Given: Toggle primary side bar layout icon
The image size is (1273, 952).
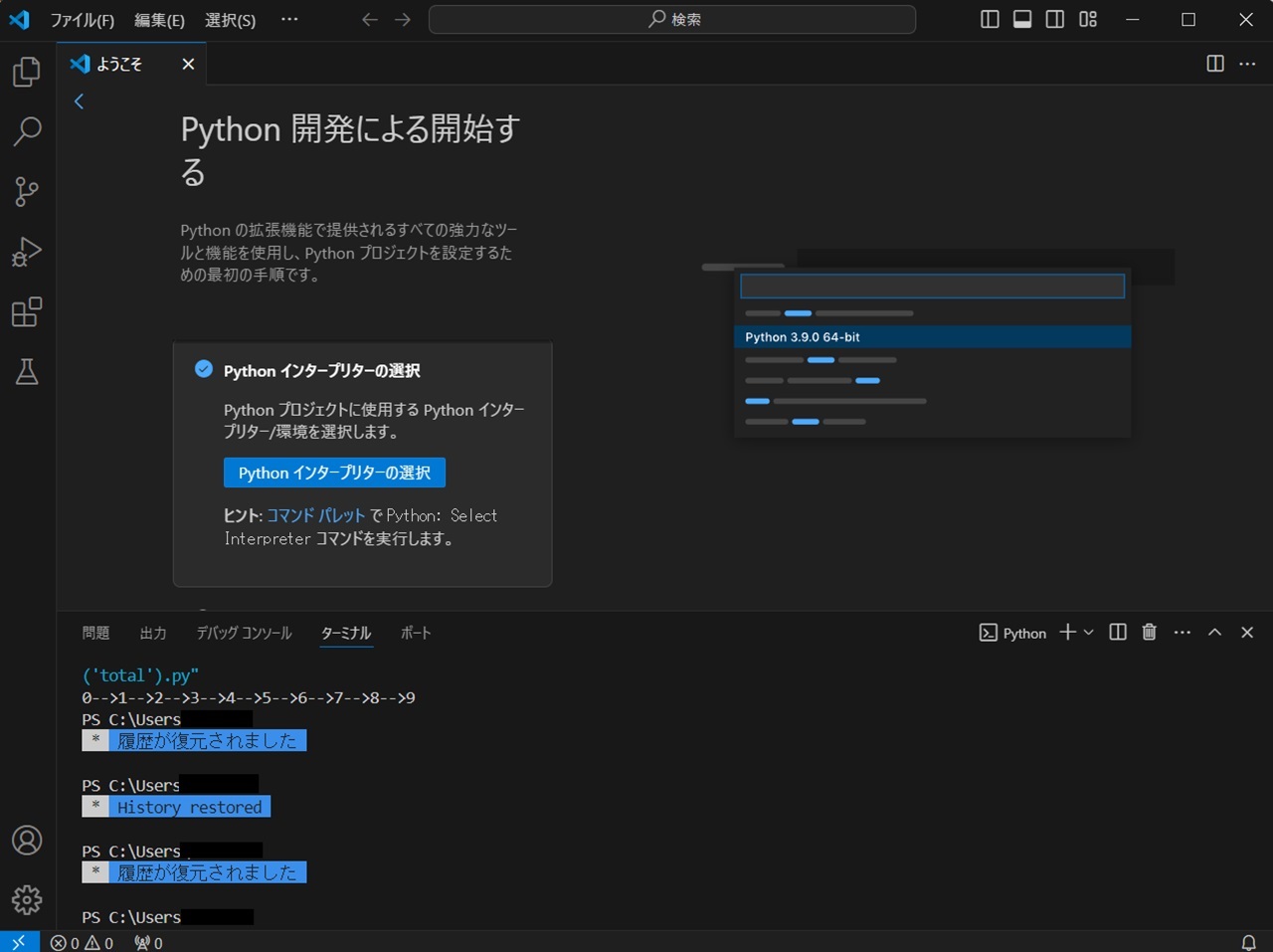Looking at the screenshot, I should 990,19.
